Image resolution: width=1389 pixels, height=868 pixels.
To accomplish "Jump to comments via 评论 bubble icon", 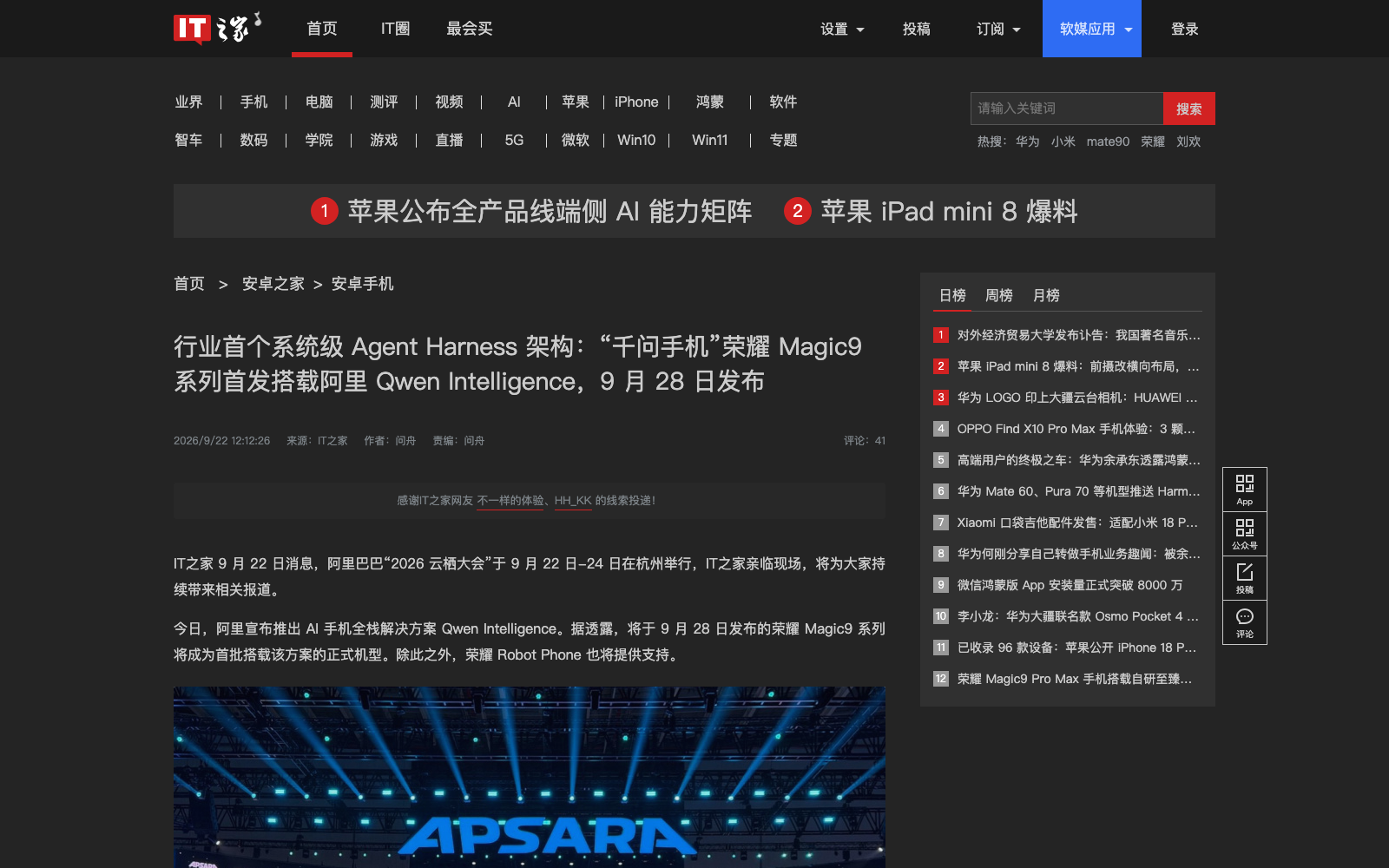I will tap(1245, 622).
